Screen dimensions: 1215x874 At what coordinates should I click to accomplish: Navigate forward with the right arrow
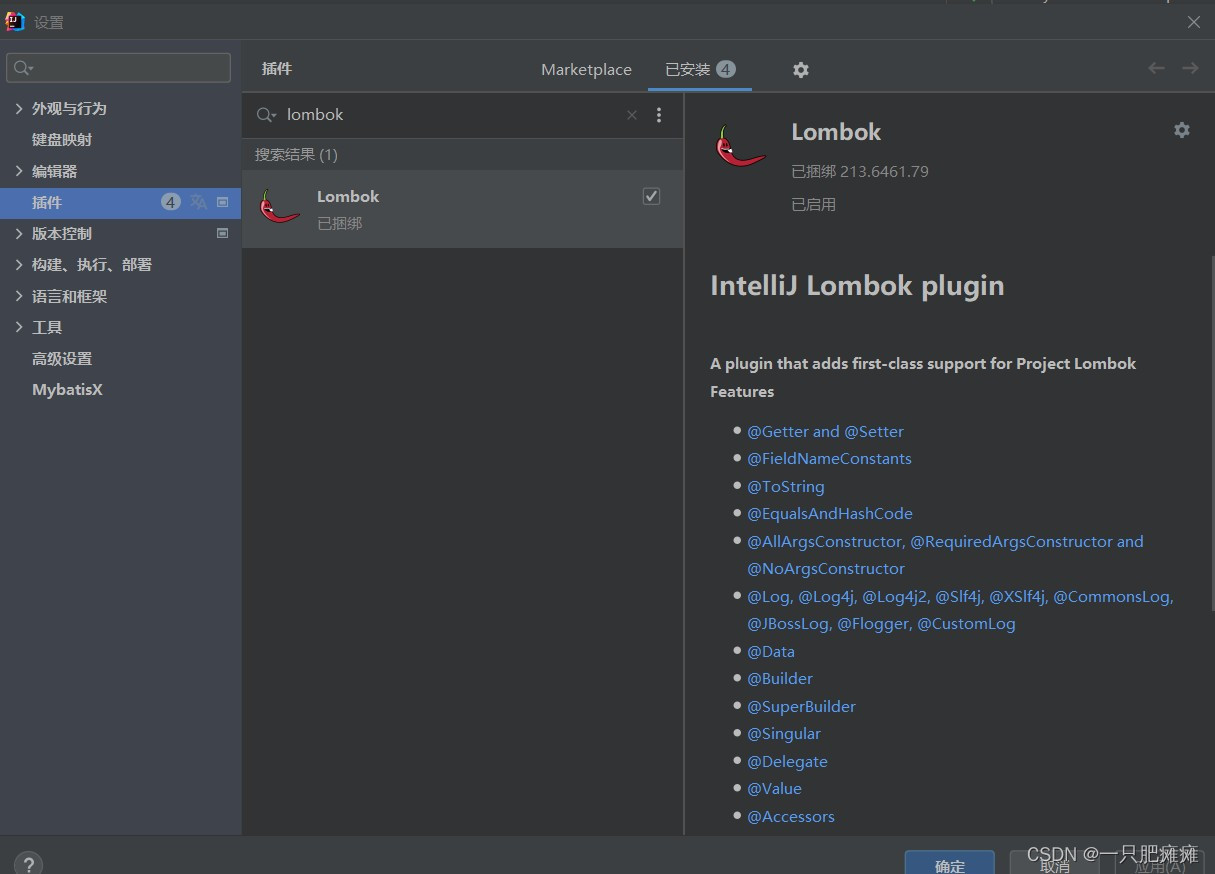(x=1190, y=68)
